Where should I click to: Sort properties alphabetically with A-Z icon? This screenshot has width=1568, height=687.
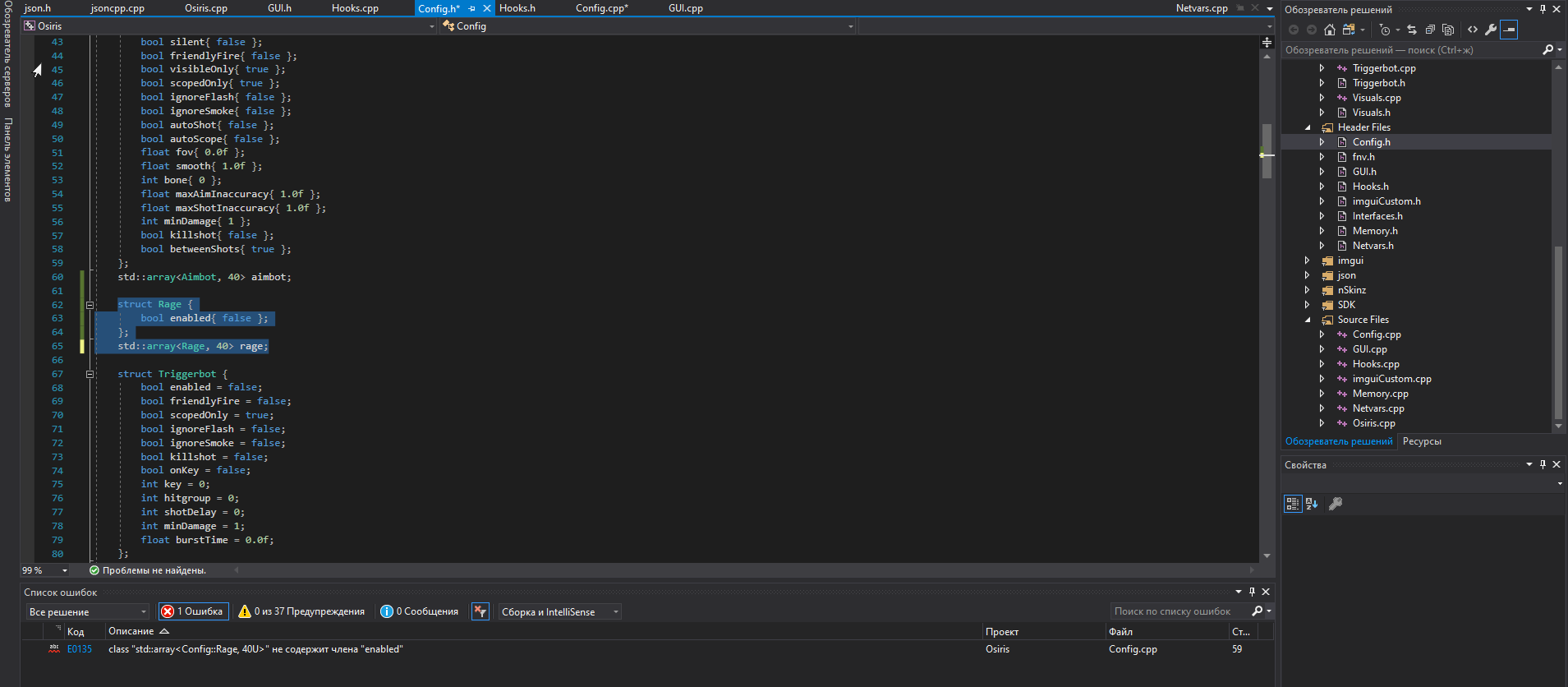coord(1312,504)
